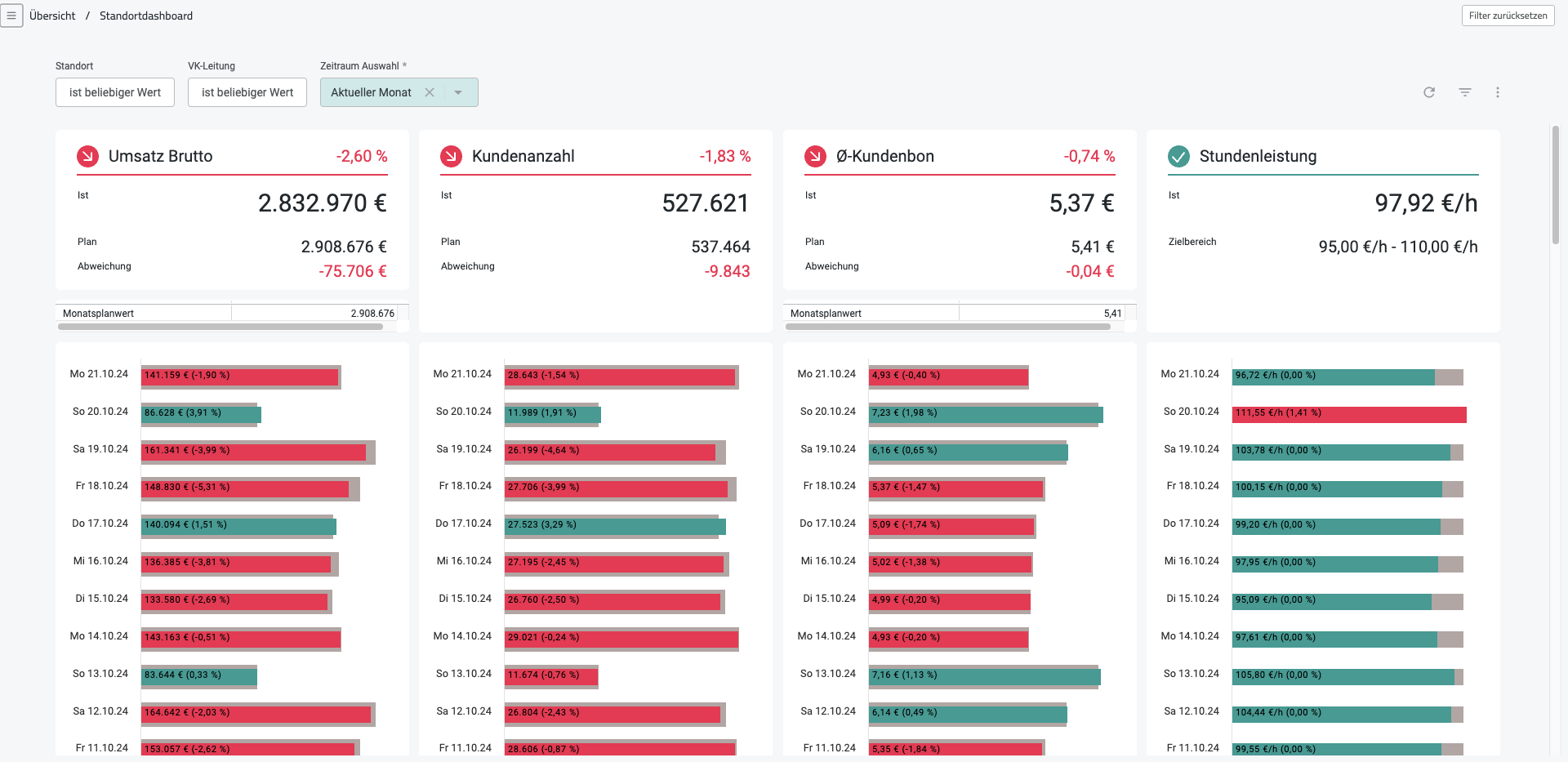Screen dimensions: 1568x762
Task: Click the Umsatz Monatsplanwert value 2.908.676
Action: coord(372,314)
